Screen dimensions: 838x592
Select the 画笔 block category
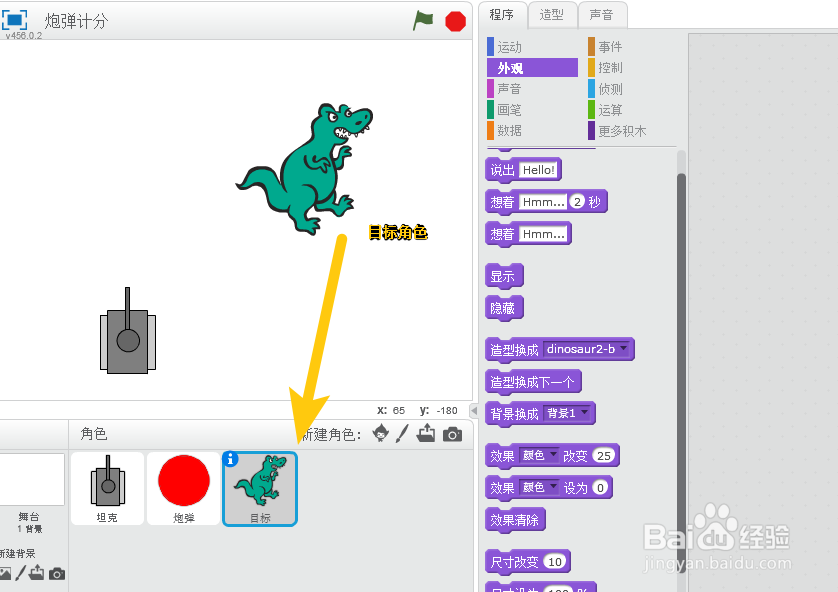tap(532, 110)
